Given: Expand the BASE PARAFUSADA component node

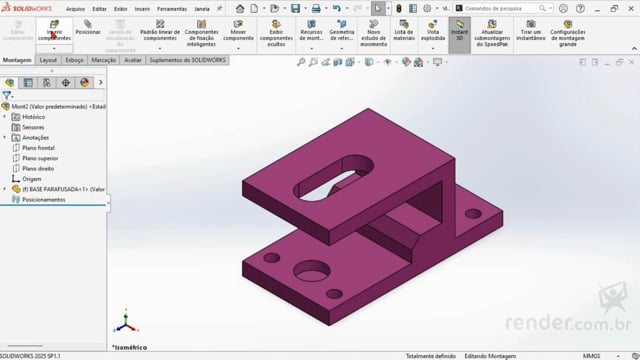Looking at the screenshot, I should coord(5,189).
